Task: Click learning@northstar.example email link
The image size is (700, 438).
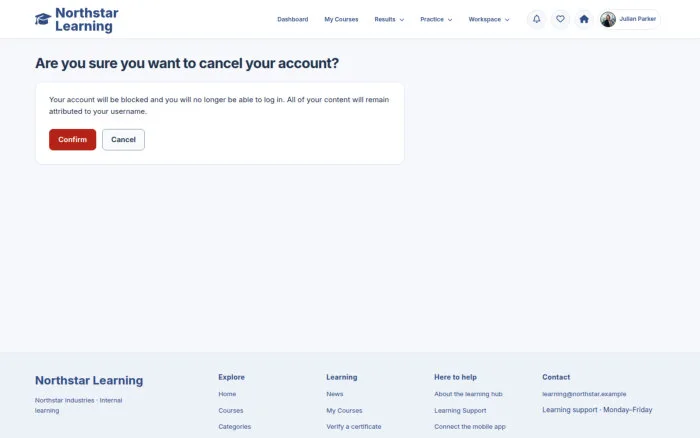Action: point(584,394)
